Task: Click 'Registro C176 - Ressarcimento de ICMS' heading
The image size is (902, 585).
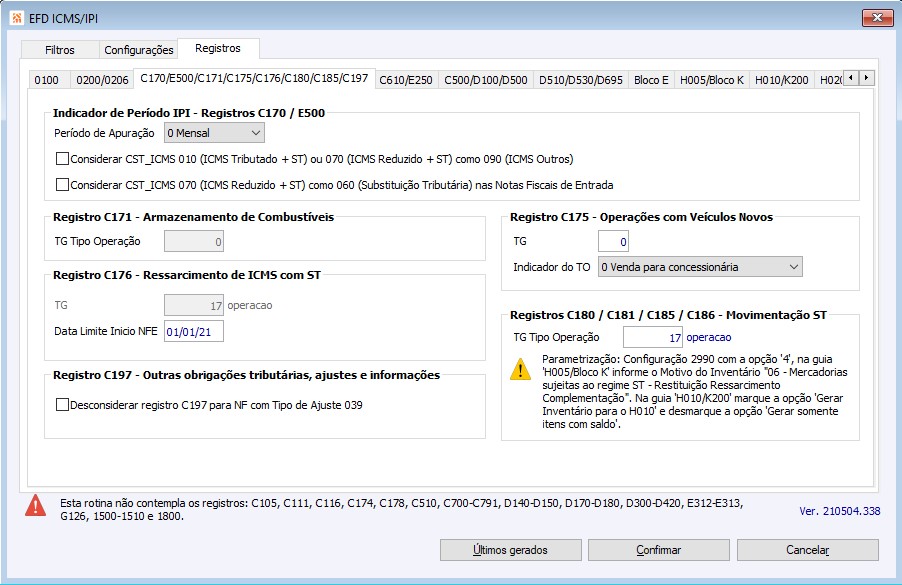Action: tap(187, 275)
